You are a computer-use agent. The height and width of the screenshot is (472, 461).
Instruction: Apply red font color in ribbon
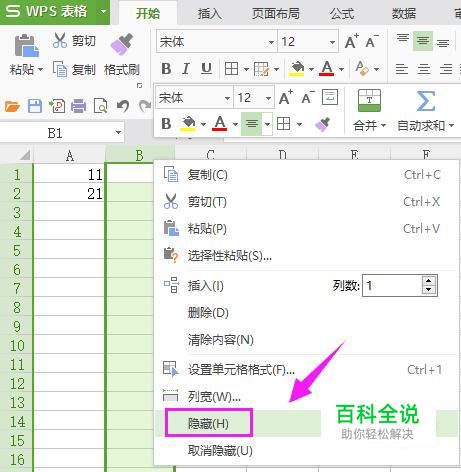327,69
